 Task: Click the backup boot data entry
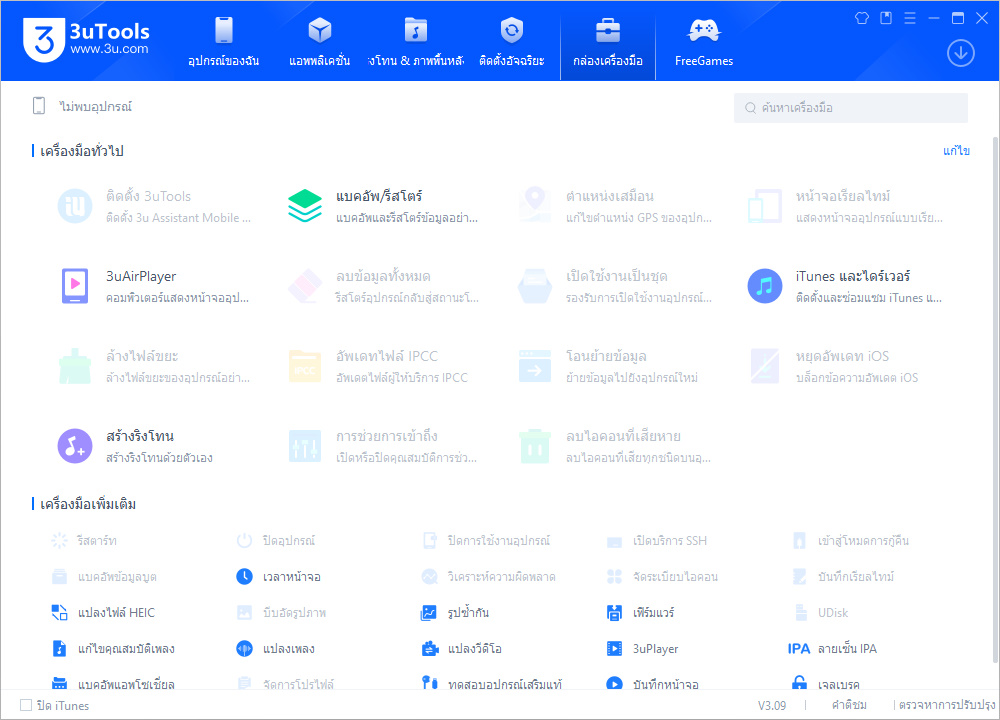pyautogui.click(x=104, y=577)
